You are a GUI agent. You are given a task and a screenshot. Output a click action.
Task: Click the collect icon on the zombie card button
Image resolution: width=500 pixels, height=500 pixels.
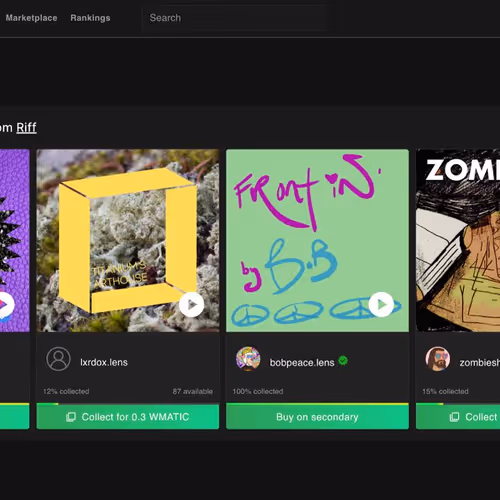(x=454, y=417)
